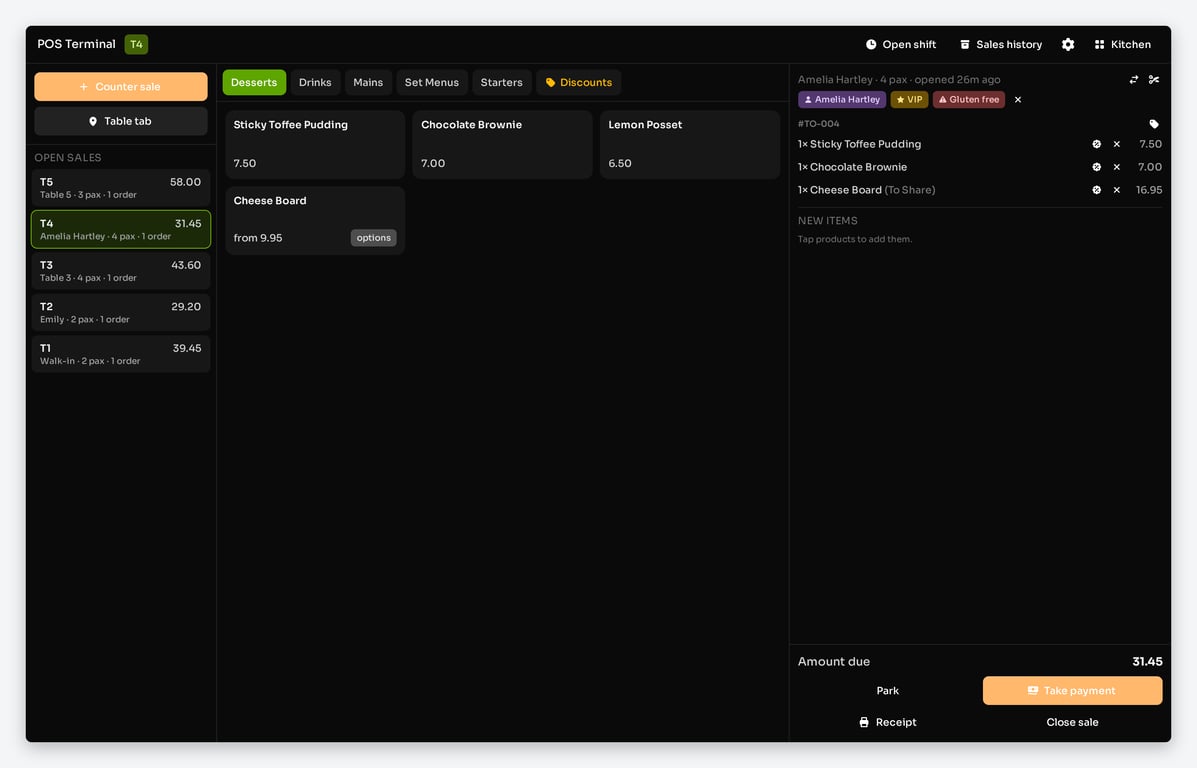Click the Gluten free warning tag
Image resolution: width=1197 pixels, height=768 pixels.
click(969, 99)
